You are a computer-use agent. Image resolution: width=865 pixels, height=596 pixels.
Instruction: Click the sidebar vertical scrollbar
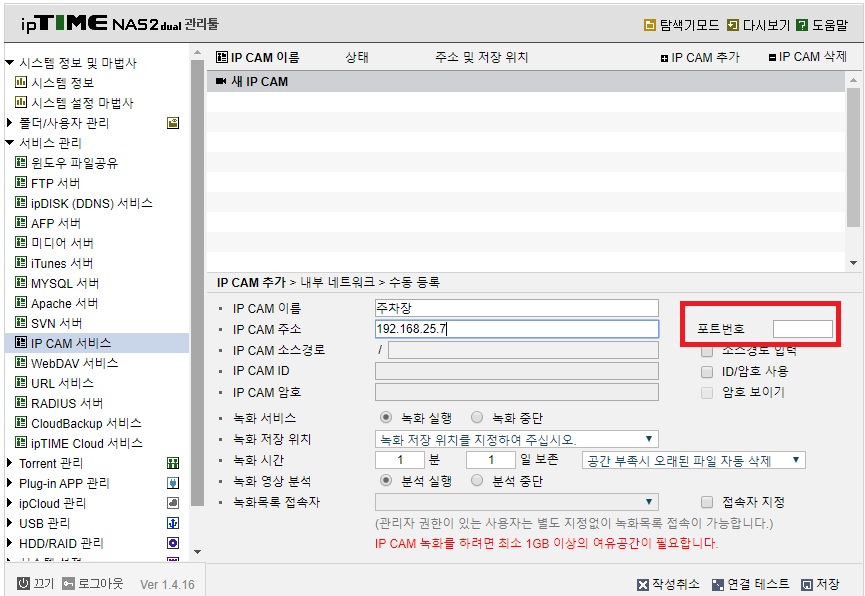coord(197,283)
